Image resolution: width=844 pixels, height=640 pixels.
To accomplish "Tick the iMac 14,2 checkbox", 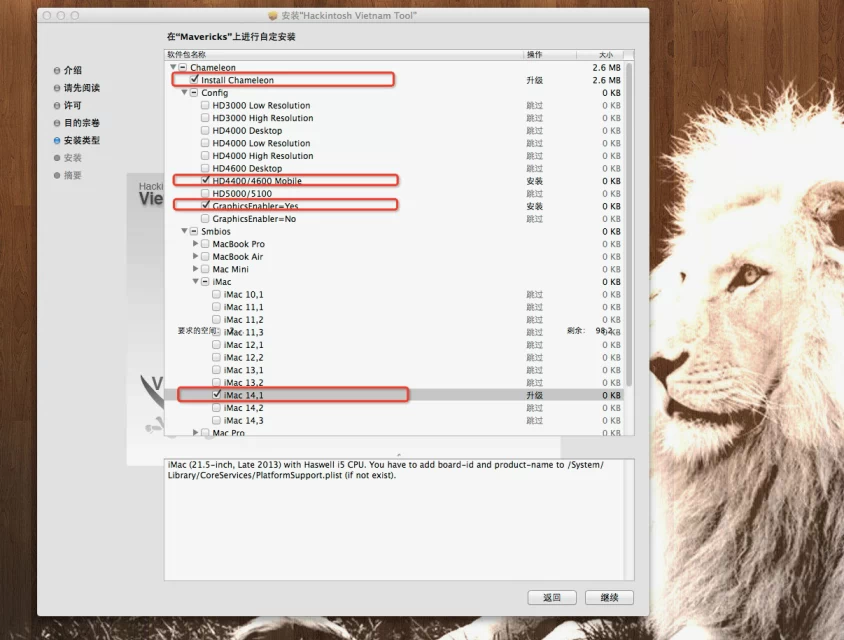I will click(217, 408).
